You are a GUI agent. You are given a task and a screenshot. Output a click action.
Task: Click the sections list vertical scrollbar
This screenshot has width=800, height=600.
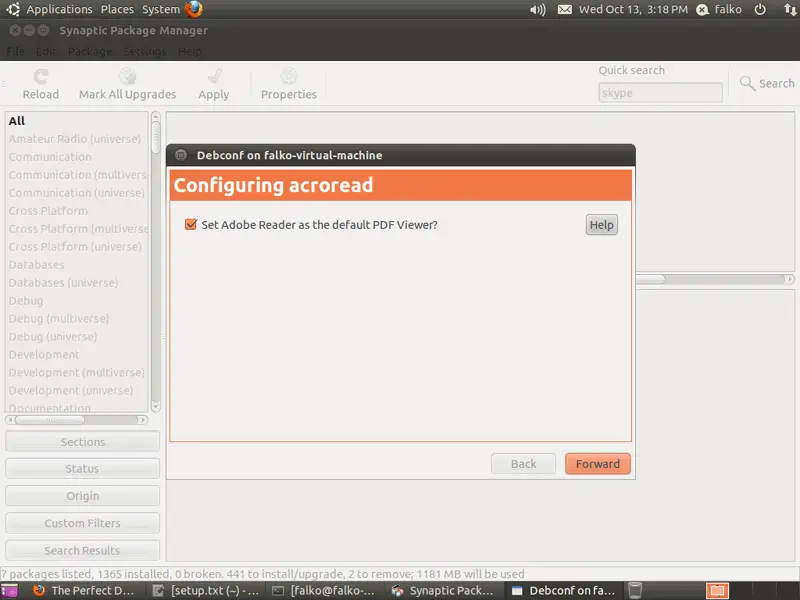[x=156, y=262]
